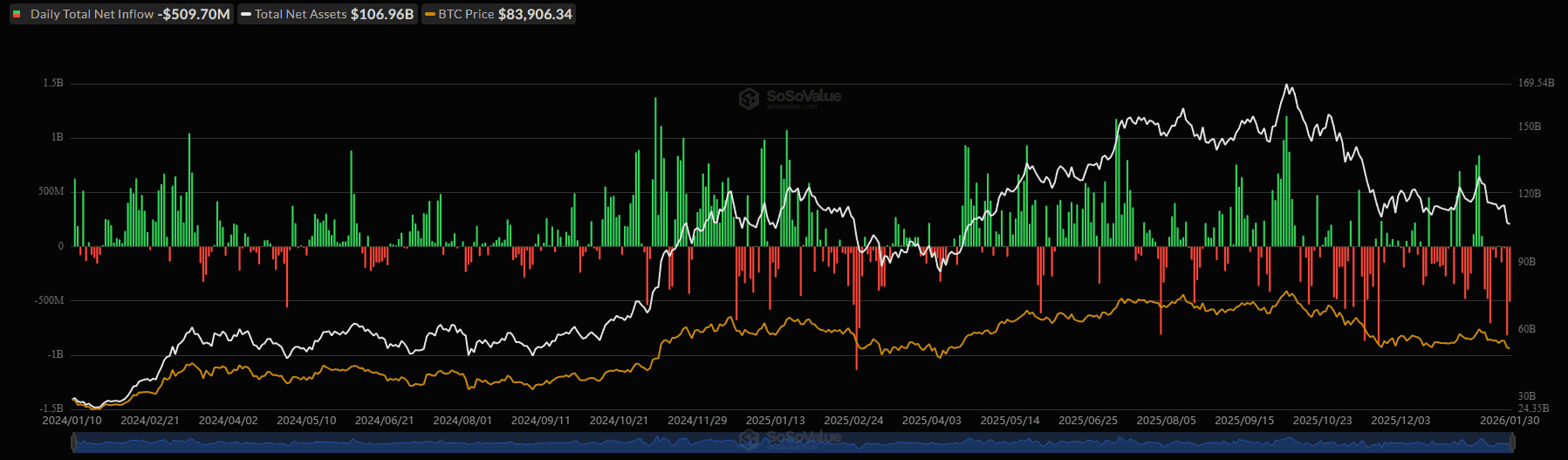Image resolution: width=1568 pixels, height=460 pixels.
Task: Click the left handle of the date range slider
Action: click(73, 443)
